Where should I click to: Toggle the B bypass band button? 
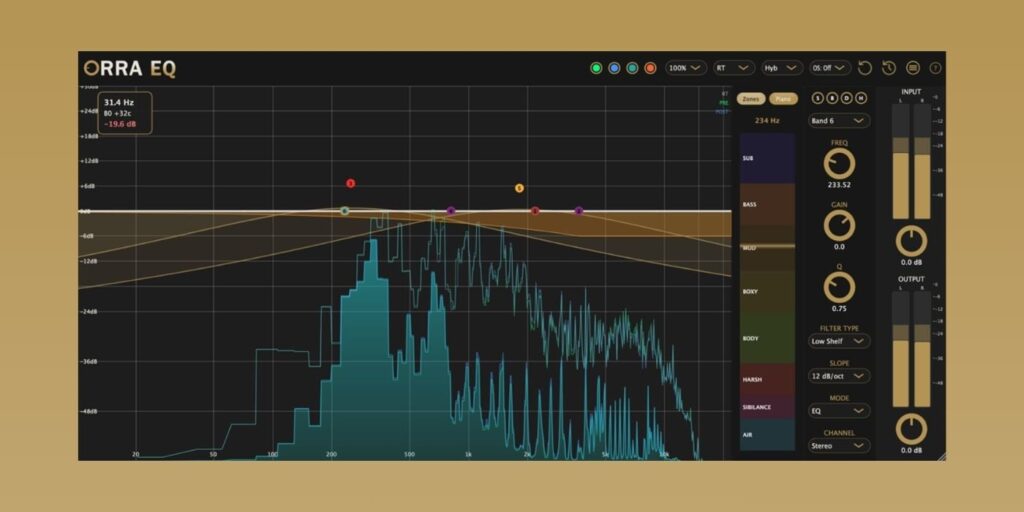832,99
